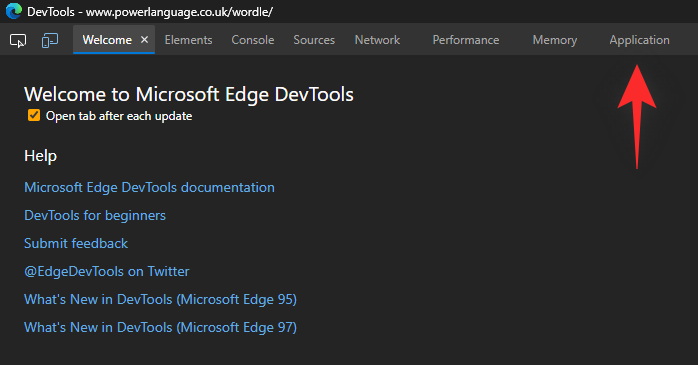
Task: Activate the inspect element picker icon
Action: coord(18,41)
